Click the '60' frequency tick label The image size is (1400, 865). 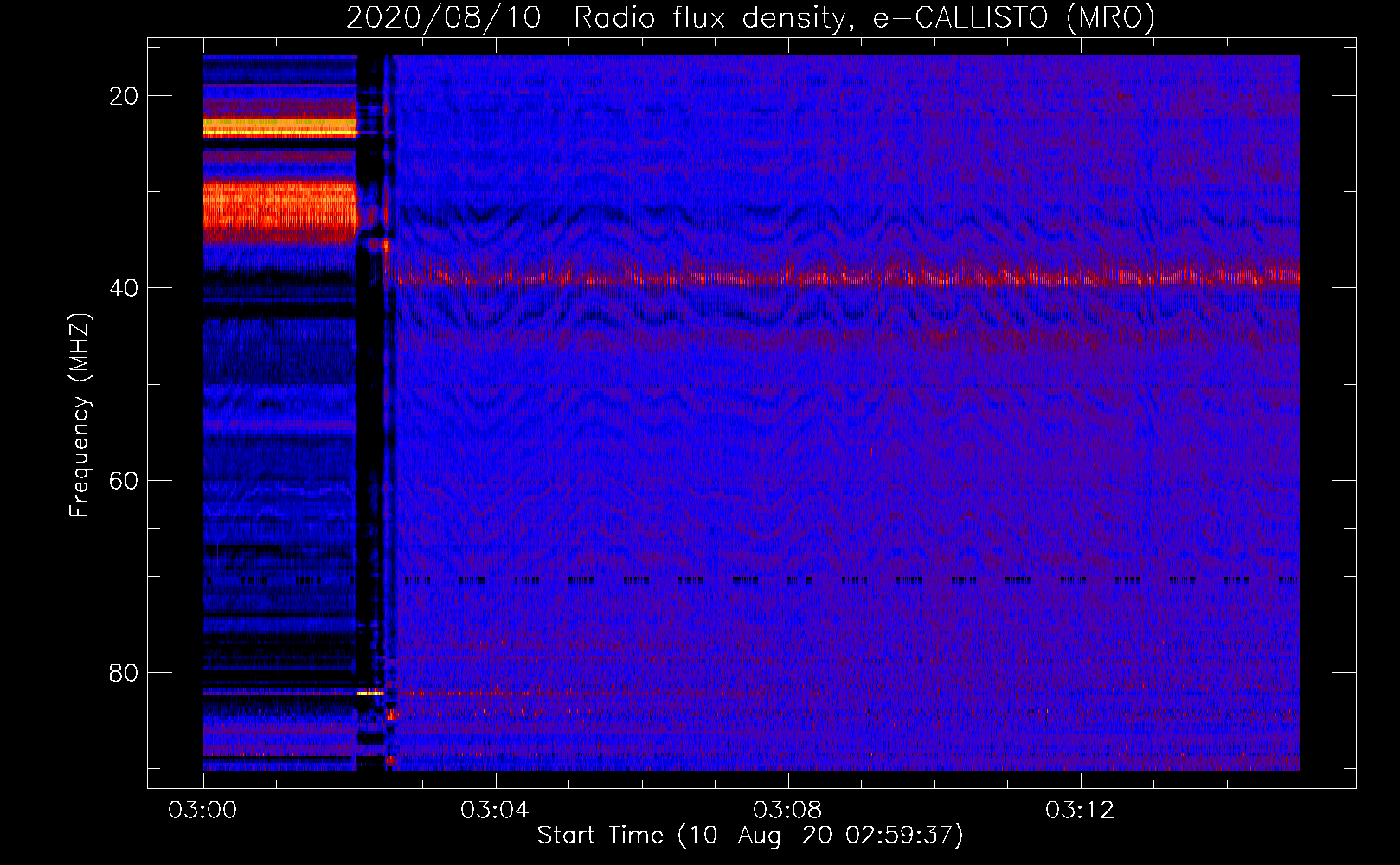click(124, 481)
